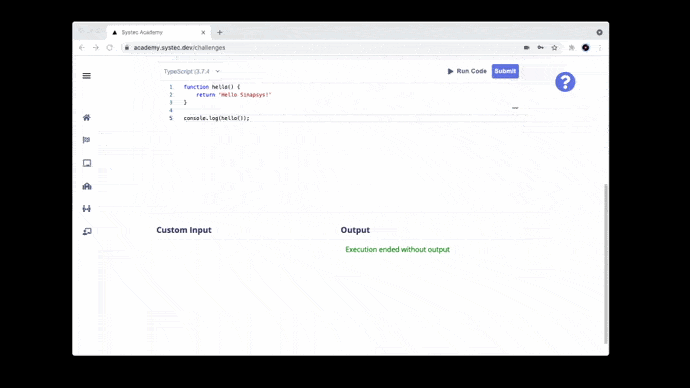This screenshot has width=690, height=388.
Task: Open the TypeScript language dropdown
Action: pos(191,71)
